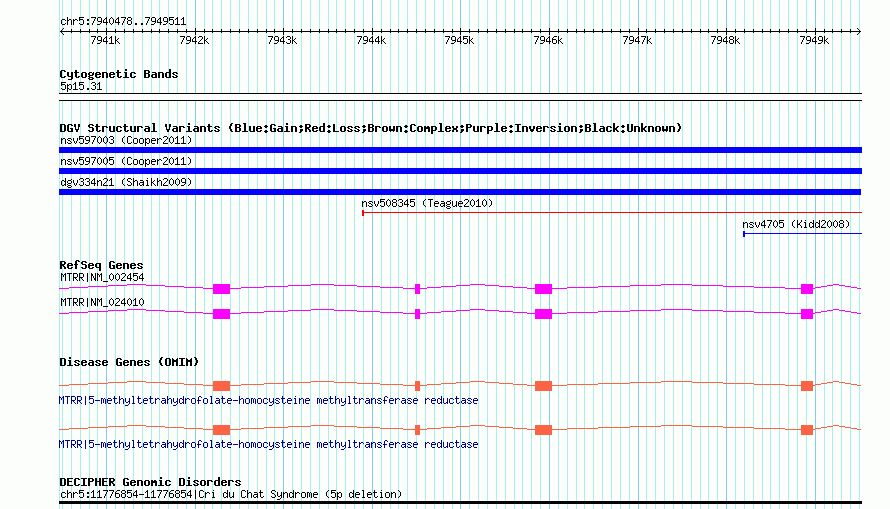This screenshot has height=509, width=890.
Task: Click NM_002454 magenta exon near 7942k
Action: pyautogui.click(x=221, y=289)
